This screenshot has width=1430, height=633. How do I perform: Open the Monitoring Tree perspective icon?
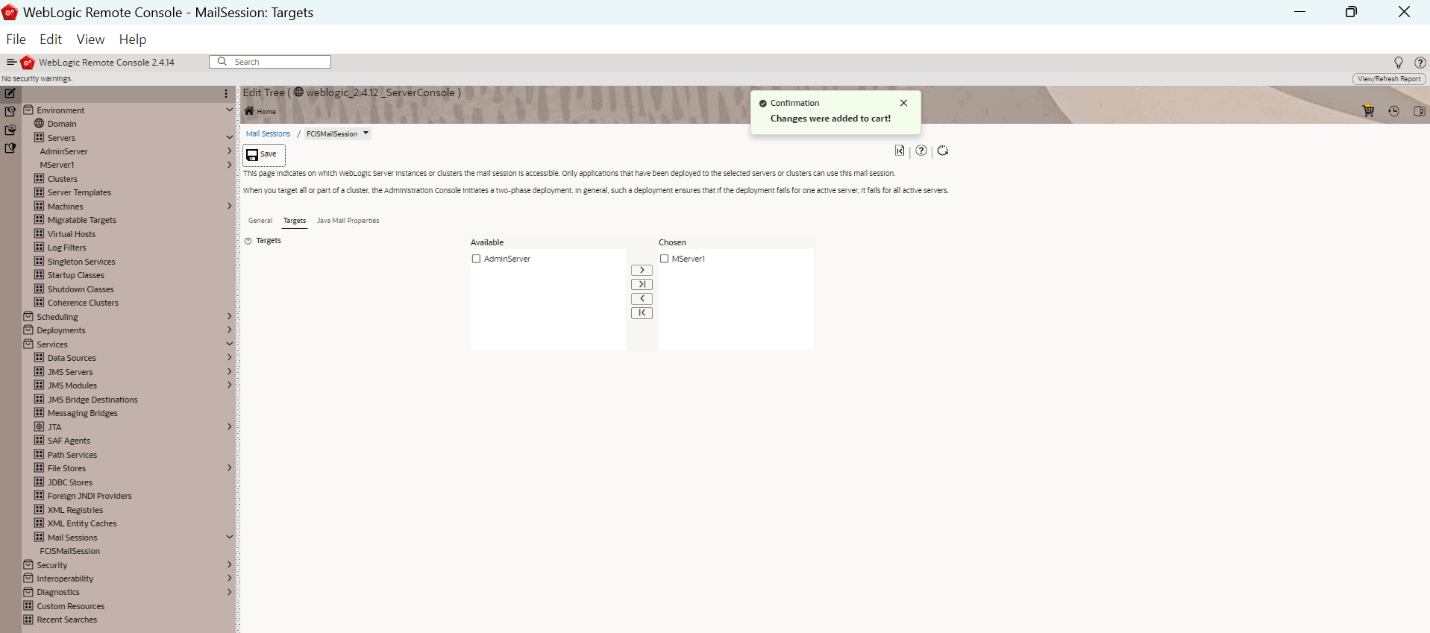click(10, 129)
